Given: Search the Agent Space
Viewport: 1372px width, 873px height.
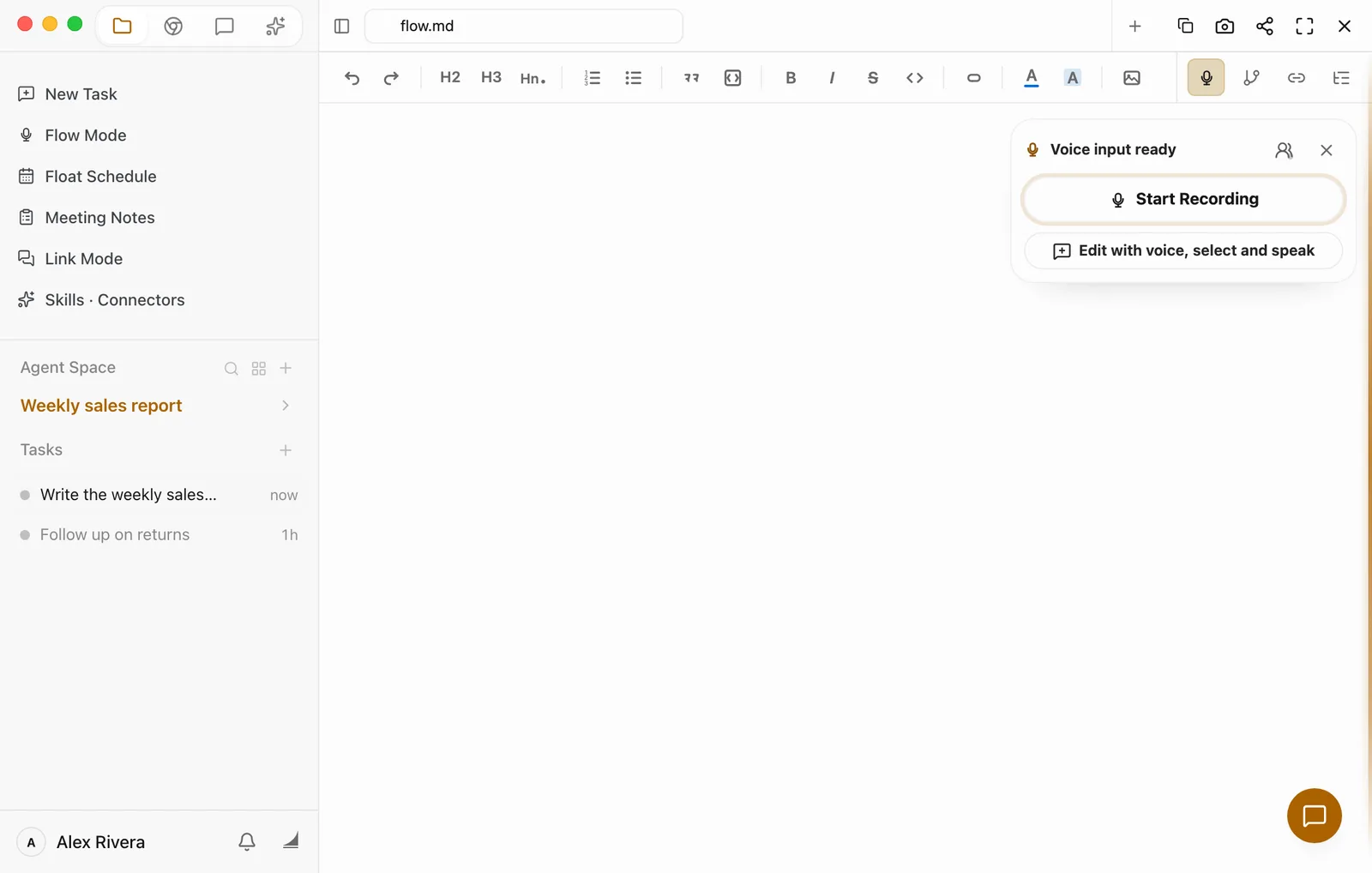Looking at the screenshot, I should (x=232, y=369).
